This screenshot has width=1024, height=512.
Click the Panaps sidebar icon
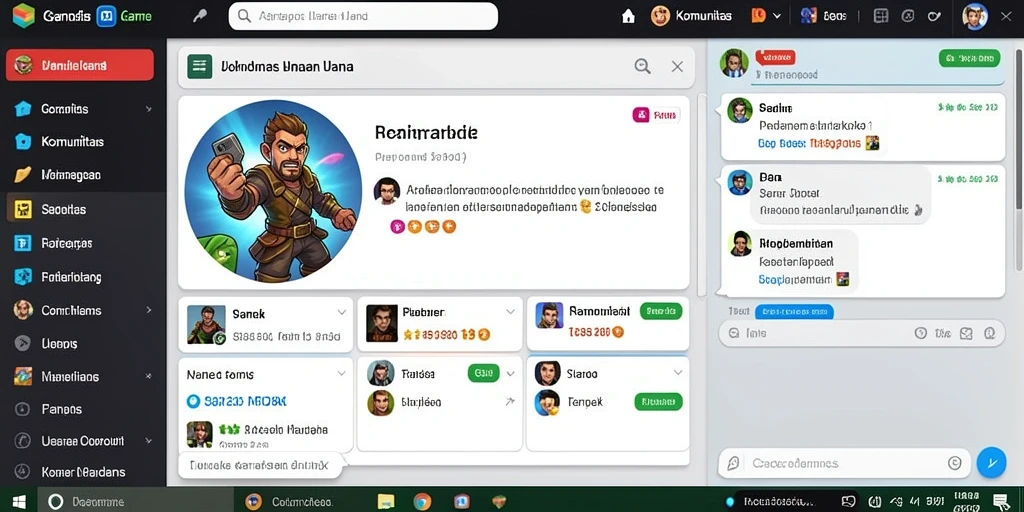pyautogui.click(x=23, y=409)
